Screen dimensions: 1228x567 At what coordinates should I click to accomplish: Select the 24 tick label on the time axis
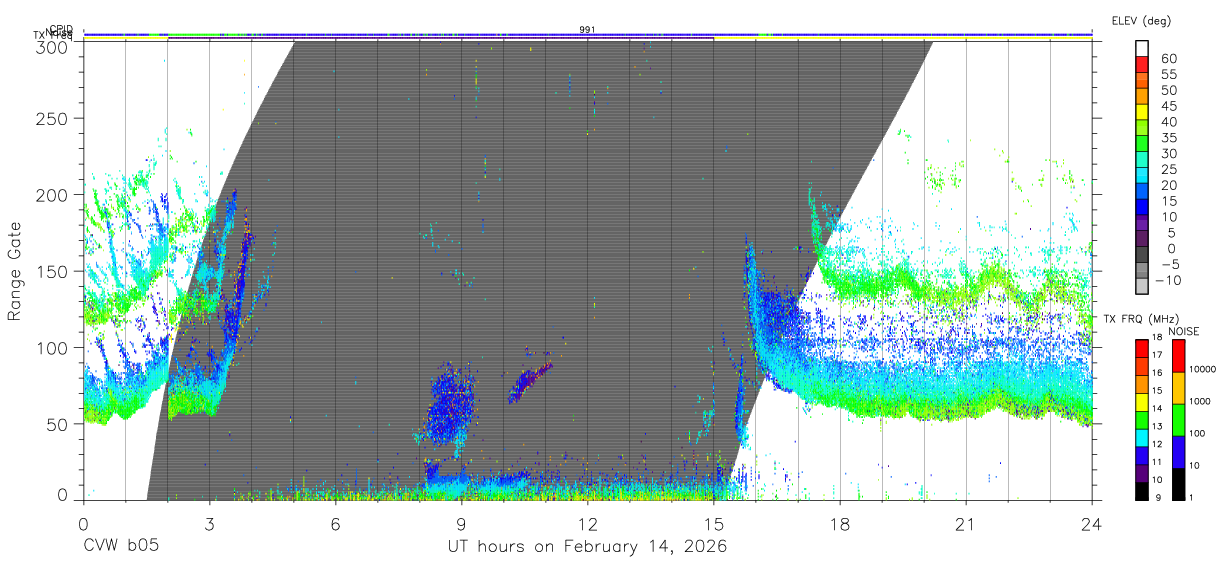click(1092, 522)
